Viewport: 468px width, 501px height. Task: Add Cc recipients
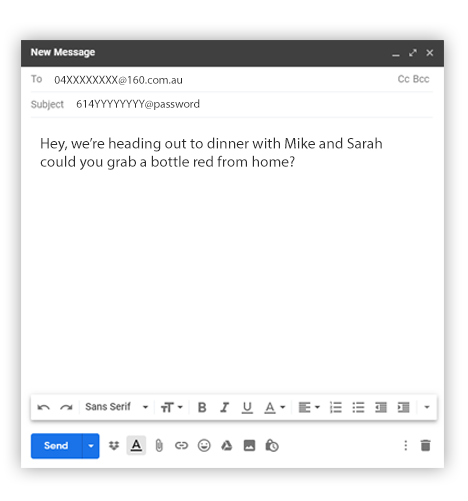click(403, 79)
